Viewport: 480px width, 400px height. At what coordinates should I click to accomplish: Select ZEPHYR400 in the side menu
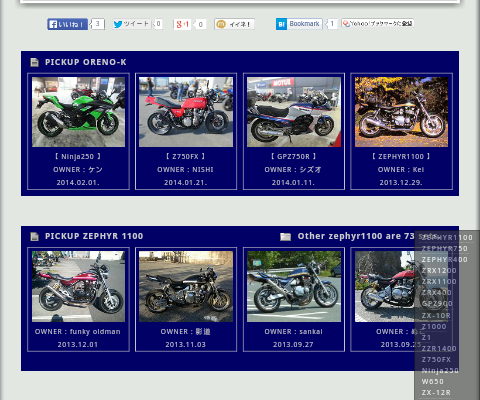point(444,260)
